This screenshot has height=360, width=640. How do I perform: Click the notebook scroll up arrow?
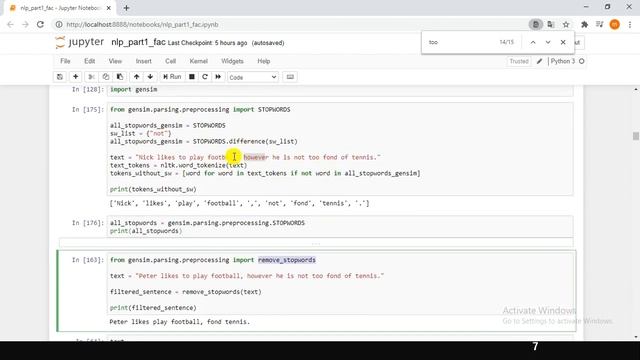point(636,89)
